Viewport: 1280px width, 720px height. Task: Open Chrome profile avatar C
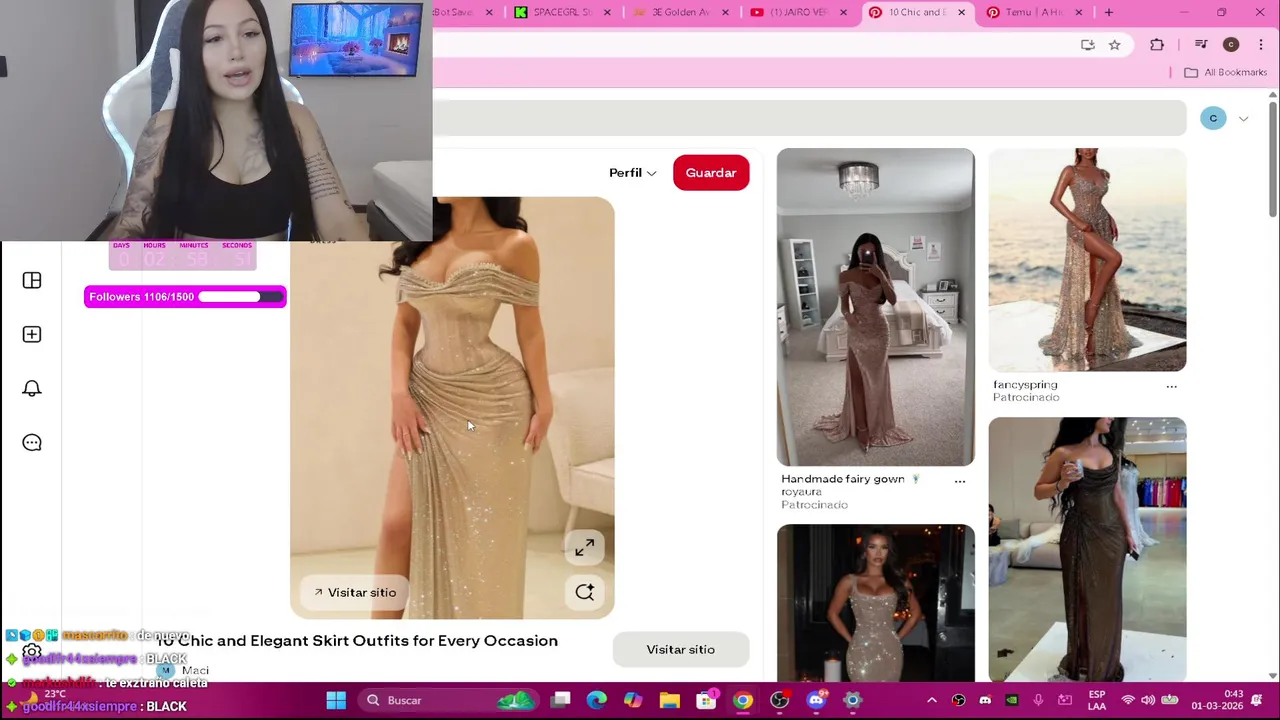[x=1231, y=44]
